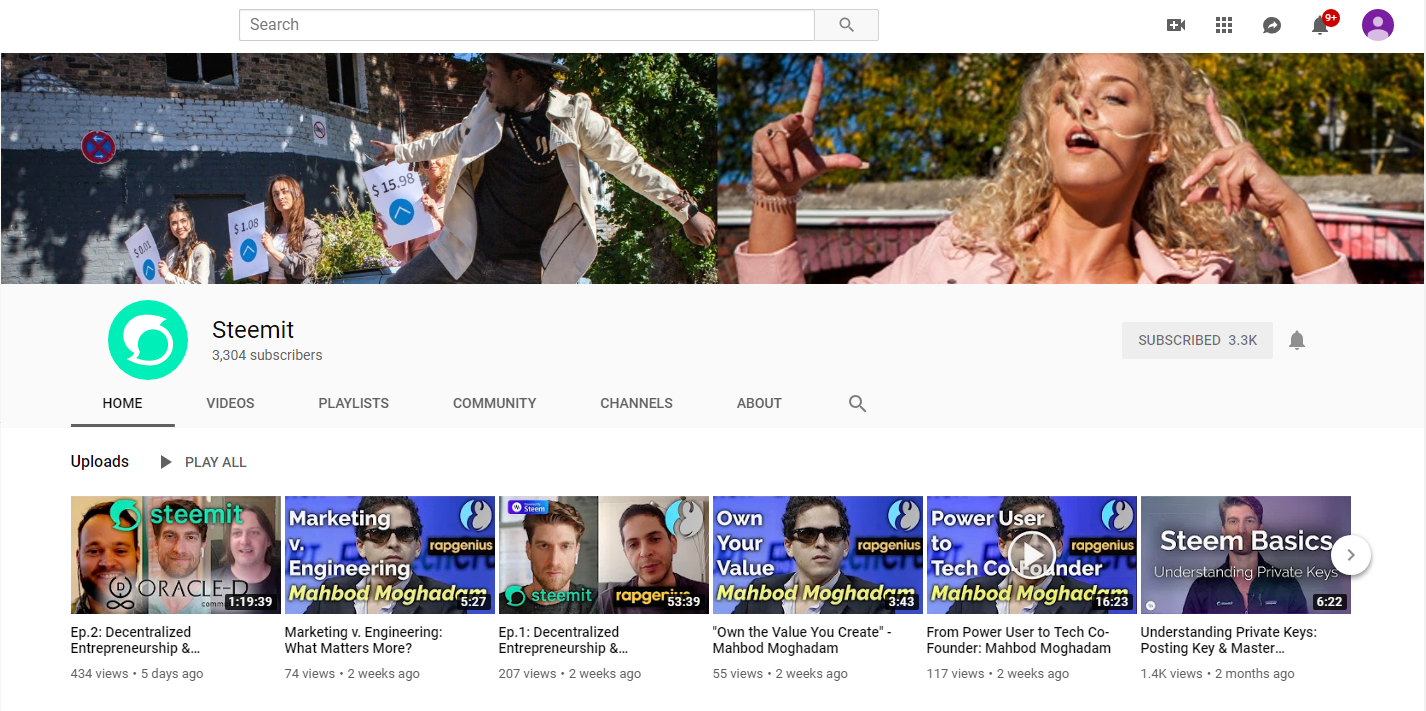Click the 3,304 subscribers text

point(267,355)
